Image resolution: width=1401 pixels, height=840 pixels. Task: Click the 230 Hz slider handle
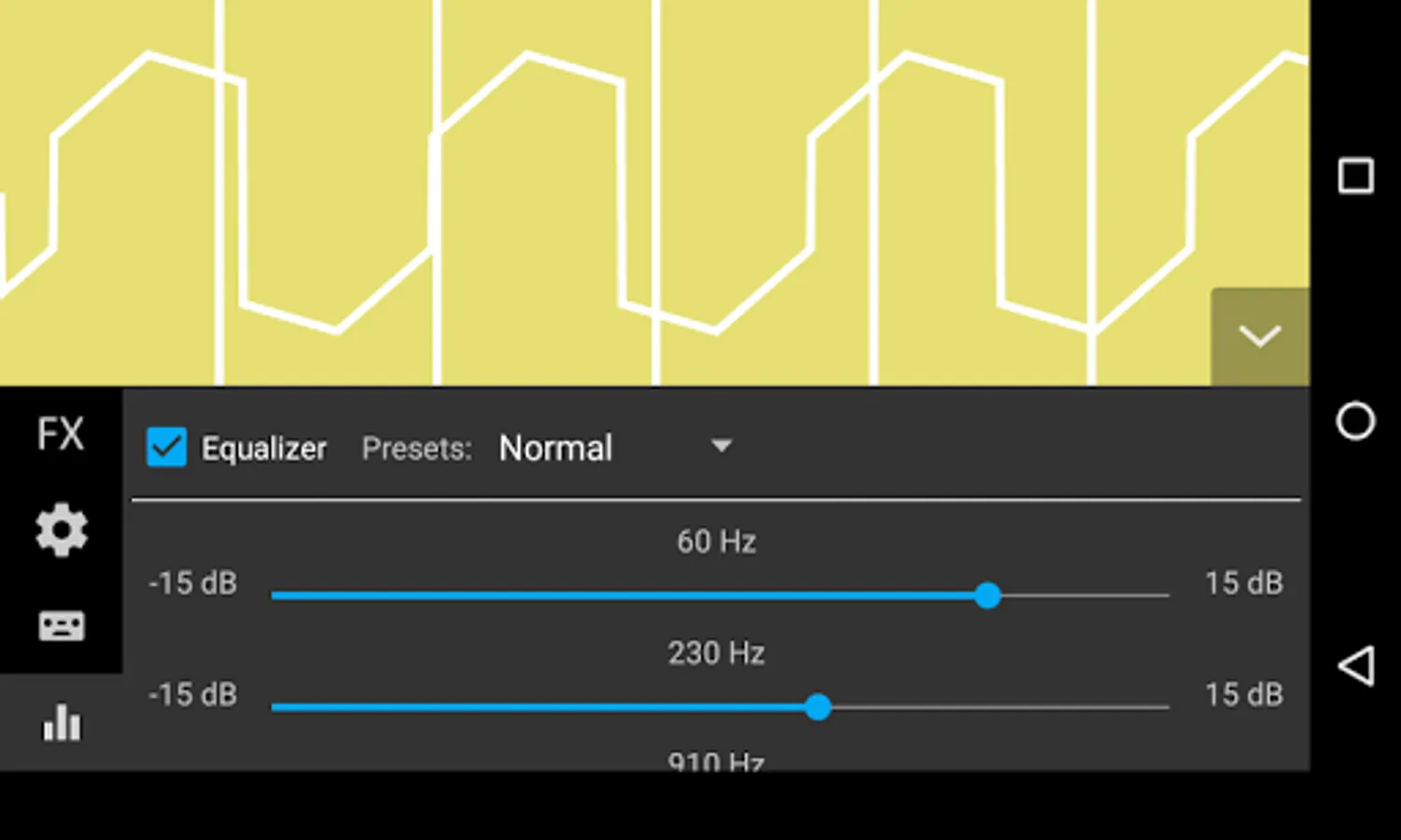click(x=818, y=707)
